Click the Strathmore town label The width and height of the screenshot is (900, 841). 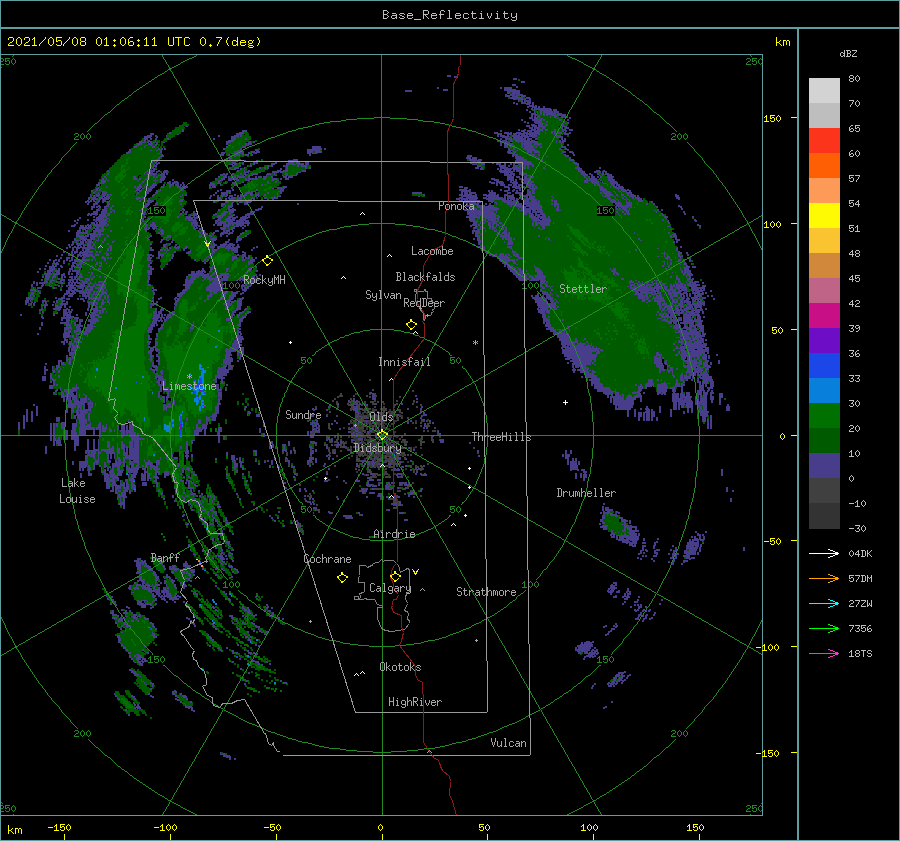pyautogui.click(x=486, y=592)
